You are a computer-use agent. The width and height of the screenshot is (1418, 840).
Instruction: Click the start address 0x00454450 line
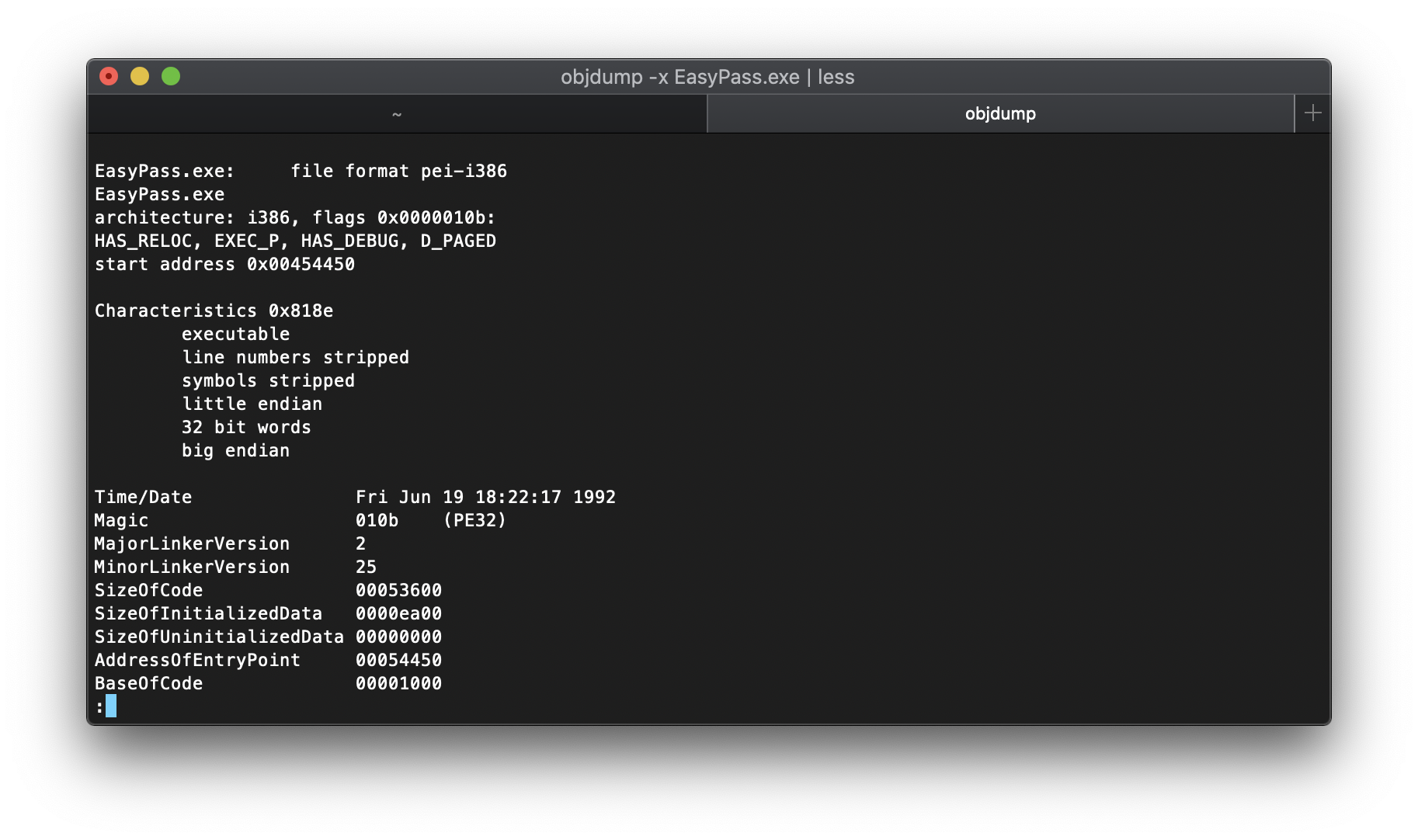pos(224,264)
